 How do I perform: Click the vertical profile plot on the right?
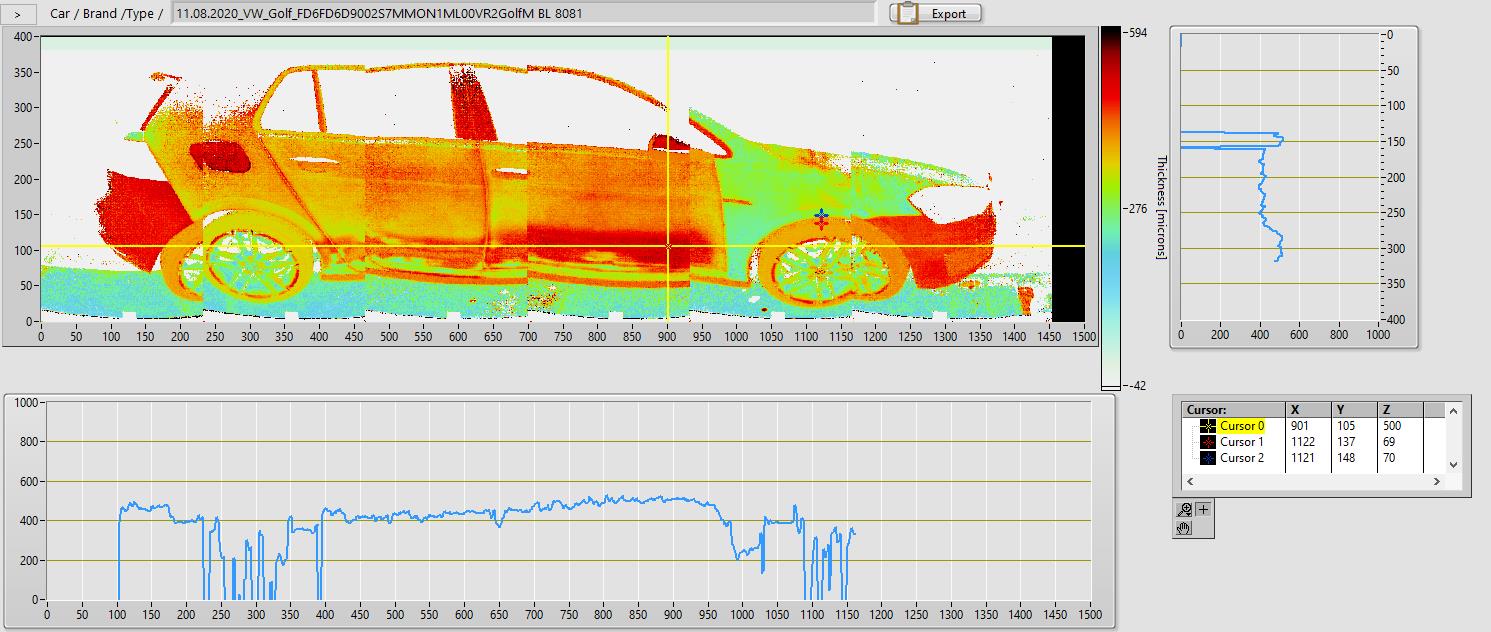click(1280, 176)
